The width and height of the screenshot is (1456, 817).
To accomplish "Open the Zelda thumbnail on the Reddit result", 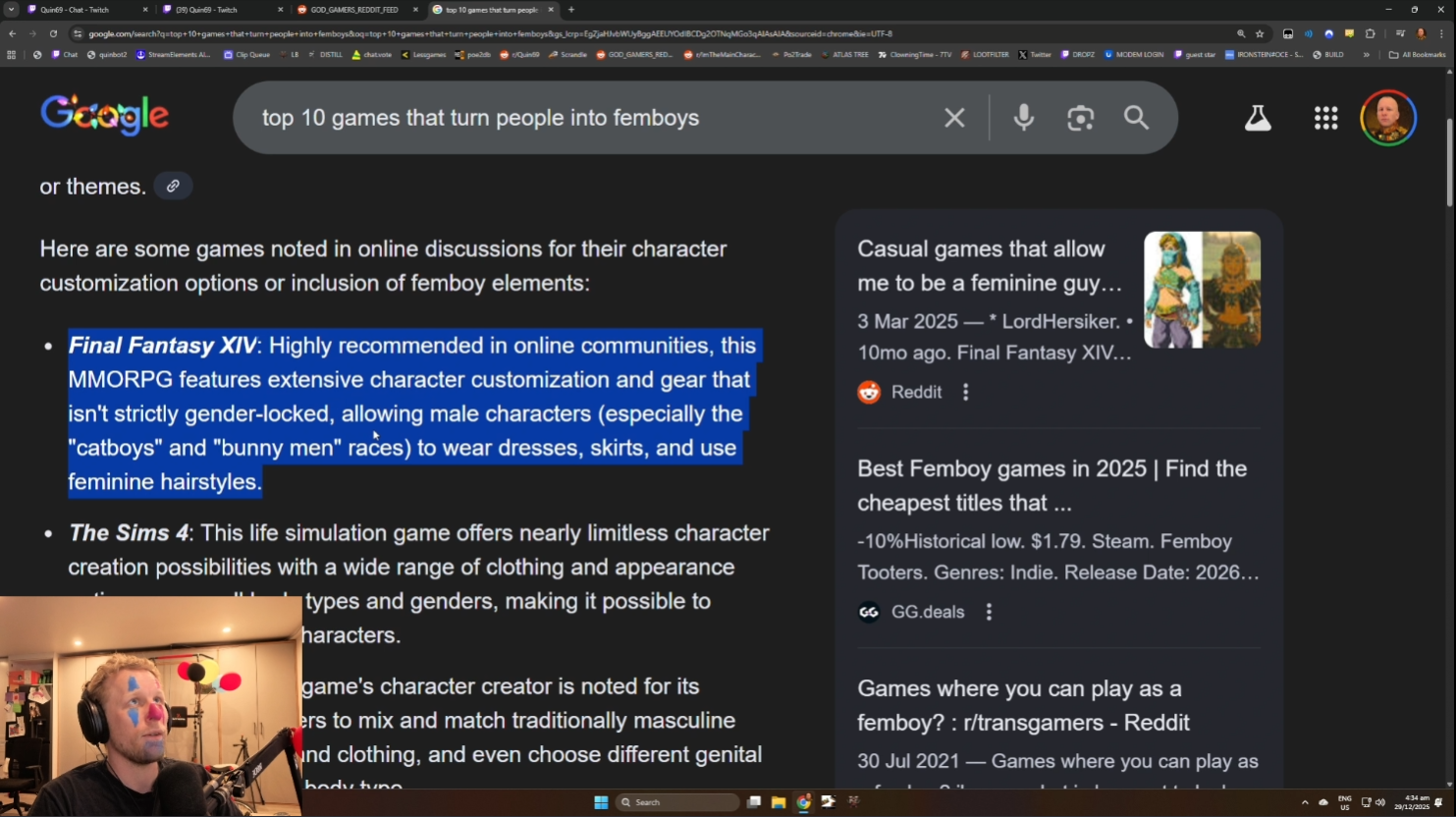I will pyautogui.click(x=1203, y=290).
